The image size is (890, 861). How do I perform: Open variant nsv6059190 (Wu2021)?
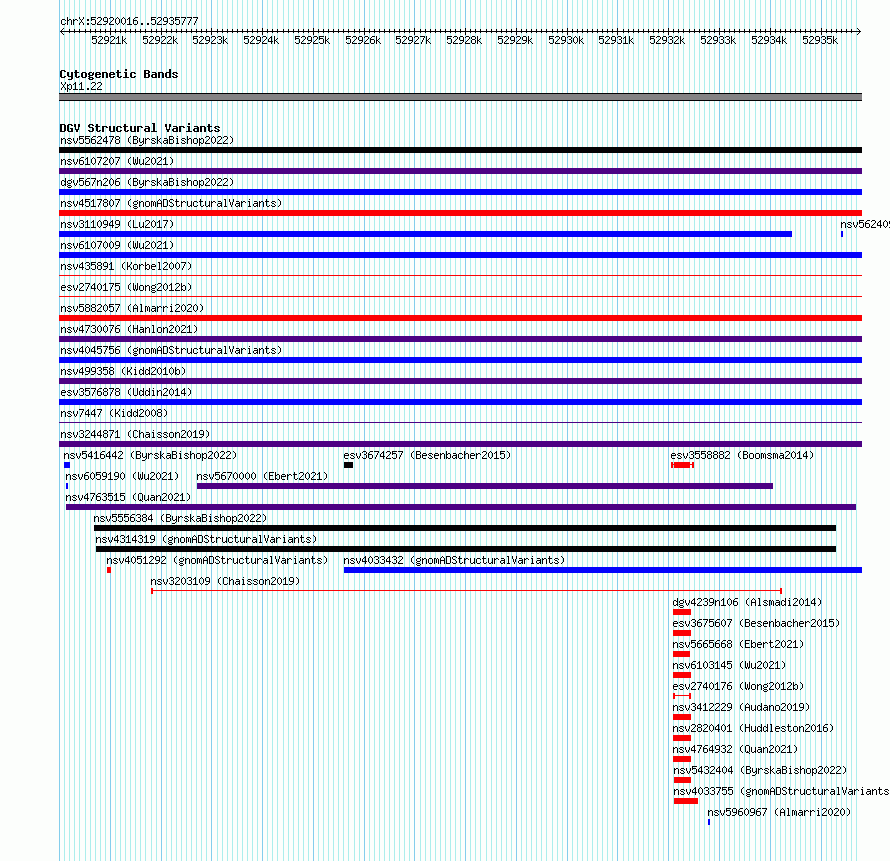[x=122, y=476]
